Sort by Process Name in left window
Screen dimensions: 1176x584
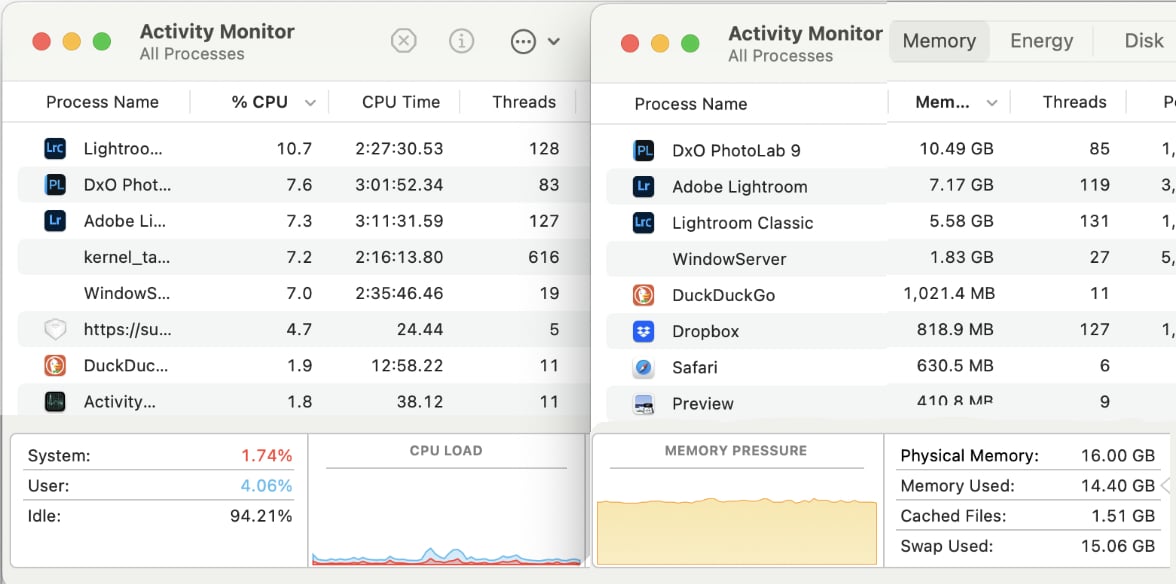pyautogui.click(x=102, y=102)
